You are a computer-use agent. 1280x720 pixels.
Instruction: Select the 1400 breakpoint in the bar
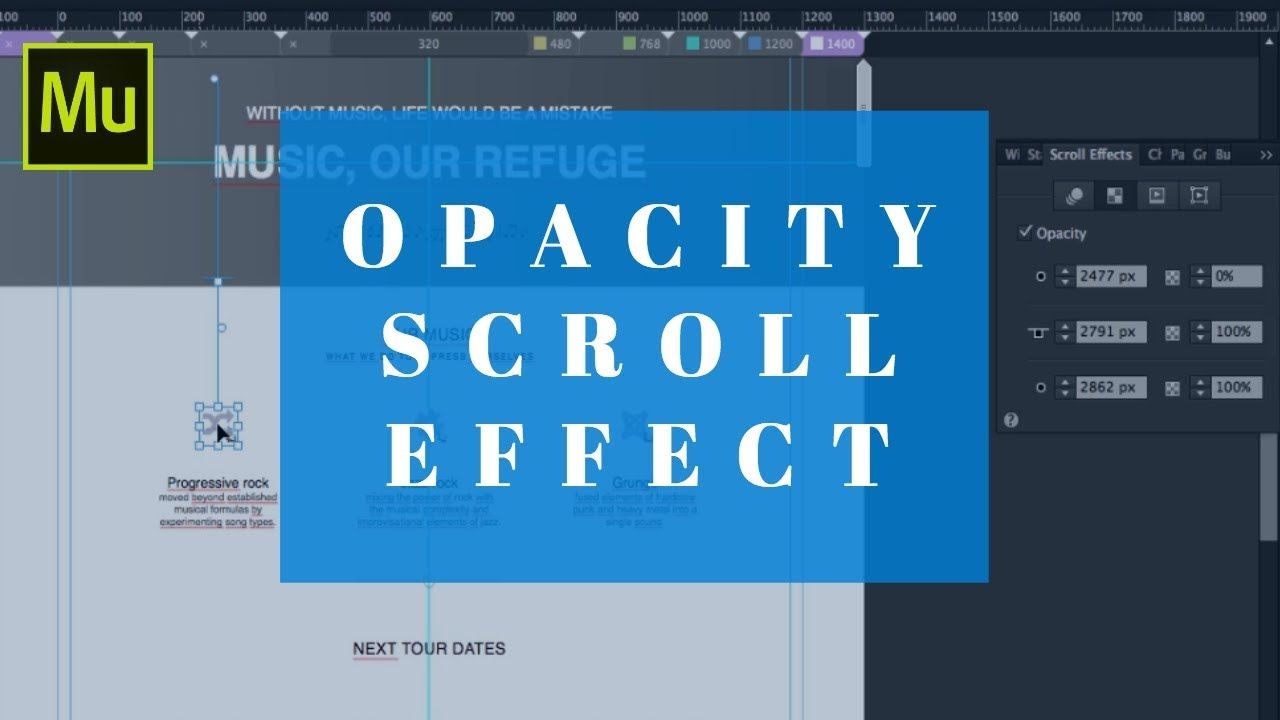click(834, 44)
